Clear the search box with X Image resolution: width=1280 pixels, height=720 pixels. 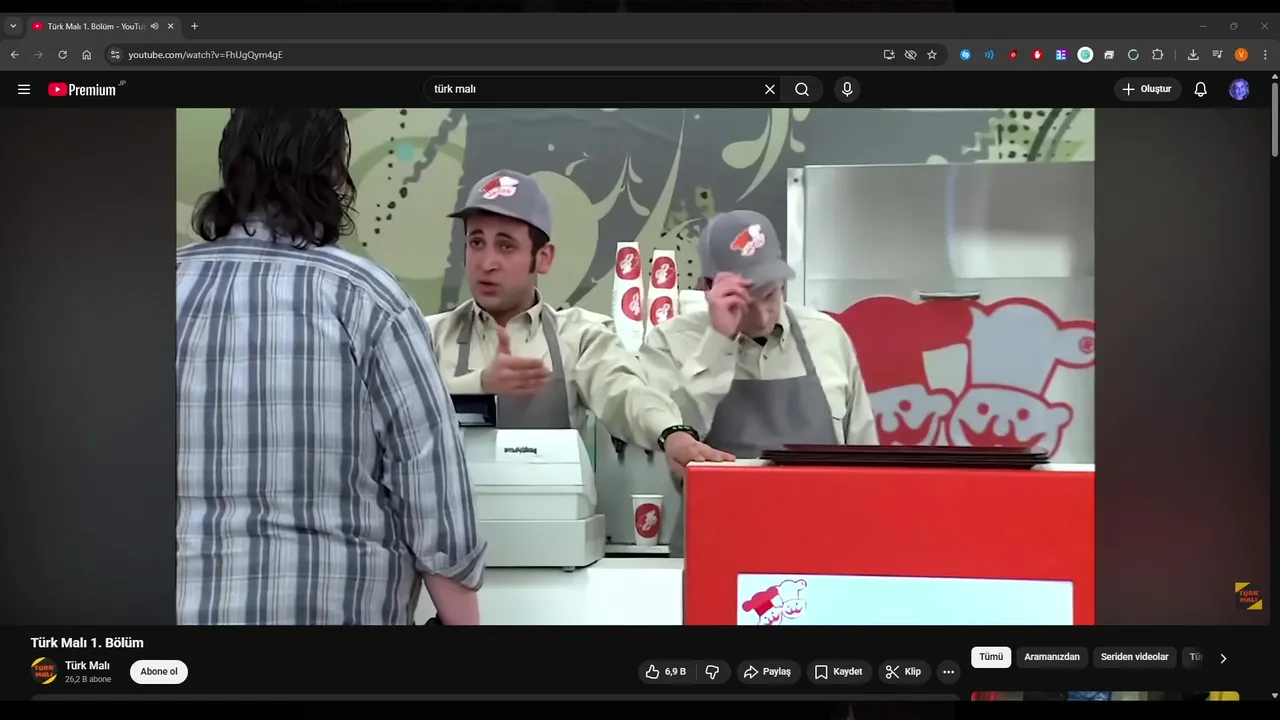pos(770,89)
